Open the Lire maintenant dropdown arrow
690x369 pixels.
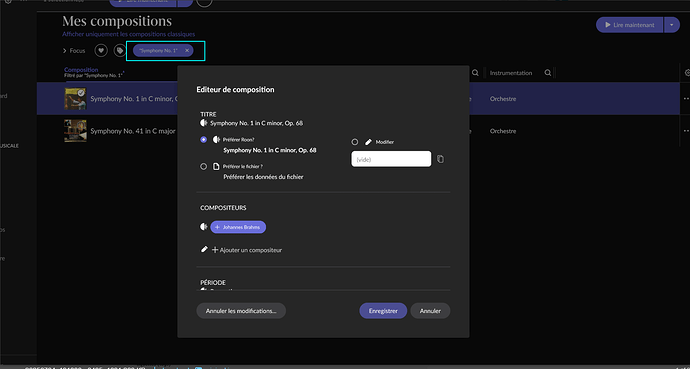click(x=672, y=25)
